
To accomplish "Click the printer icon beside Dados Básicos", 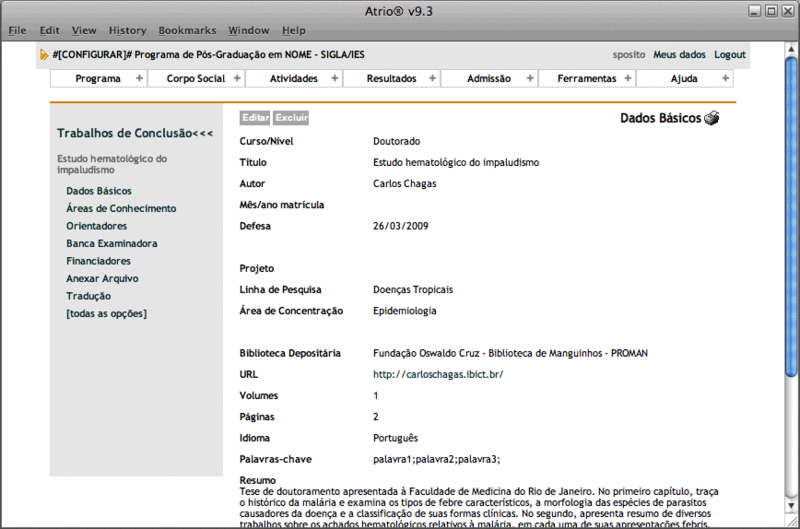I will click(711, 118).
